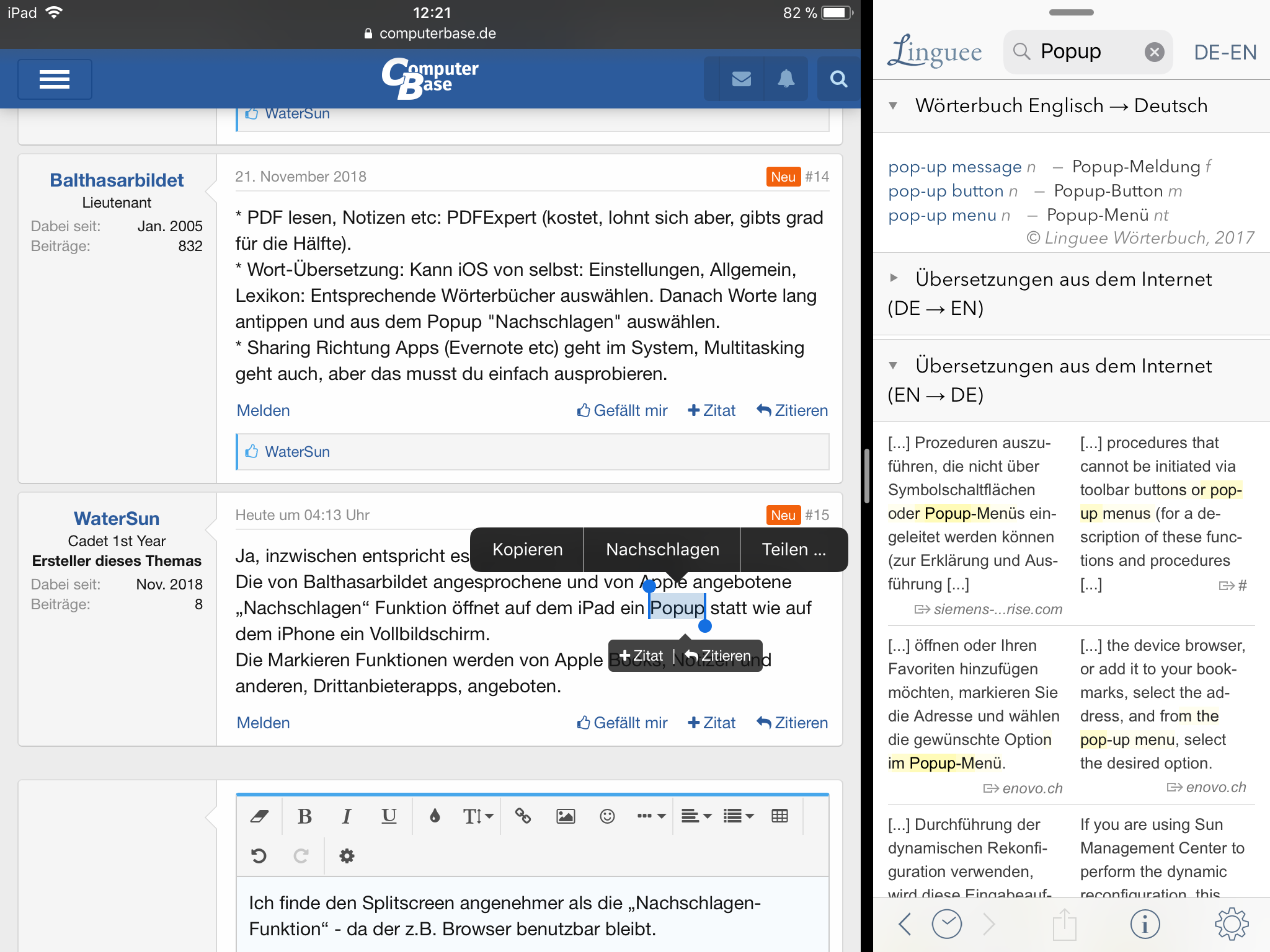Open Linguee info button
The image size is (1270, 952).
coord(1145,923)
